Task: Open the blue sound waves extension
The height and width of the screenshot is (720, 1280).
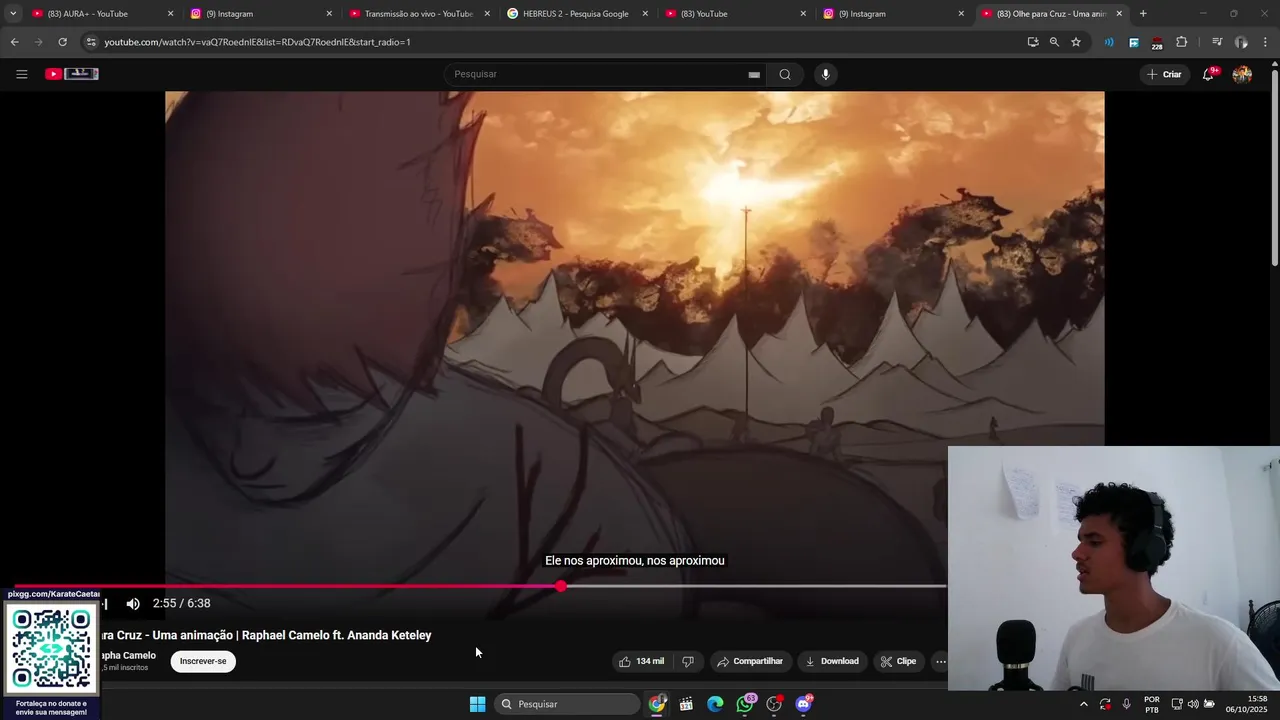Action: pyautogui.click(x=1109, y=42)
